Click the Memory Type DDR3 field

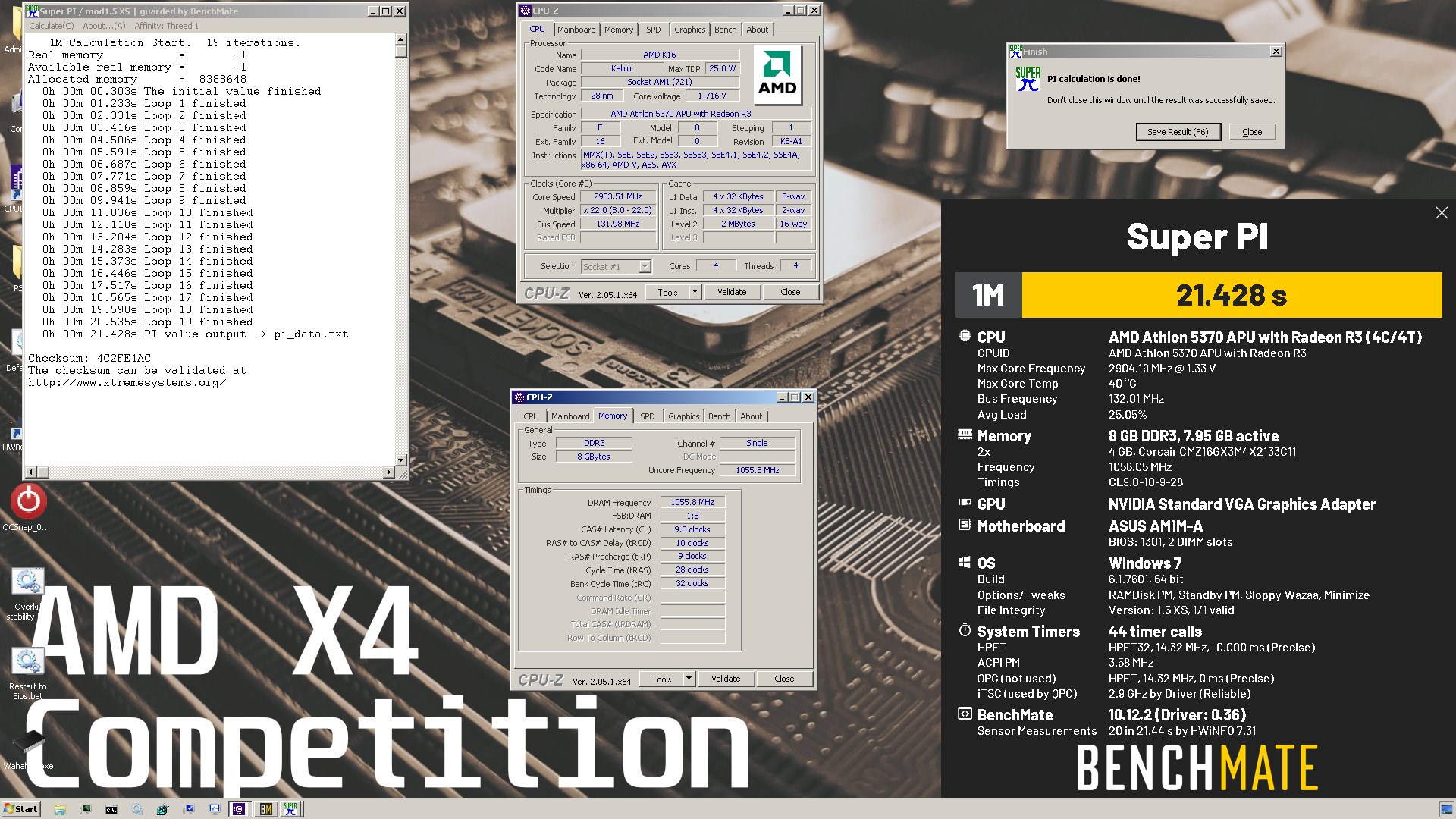[594, 443]
